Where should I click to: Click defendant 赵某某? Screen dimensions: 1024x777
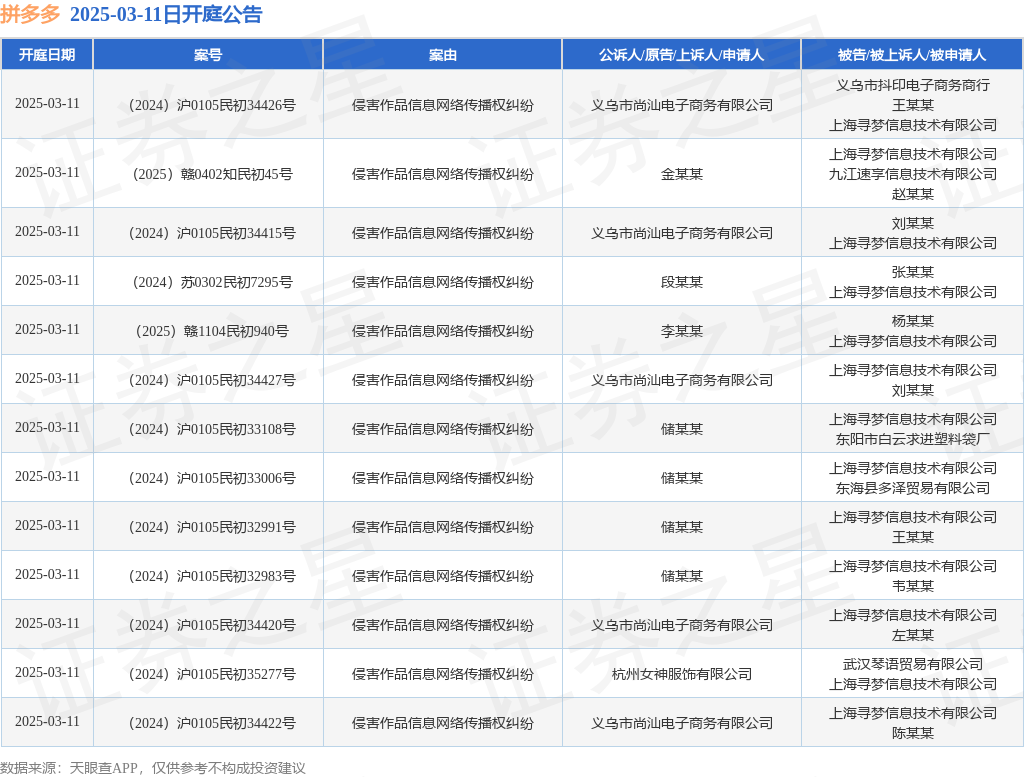click(x=913, y=194)
